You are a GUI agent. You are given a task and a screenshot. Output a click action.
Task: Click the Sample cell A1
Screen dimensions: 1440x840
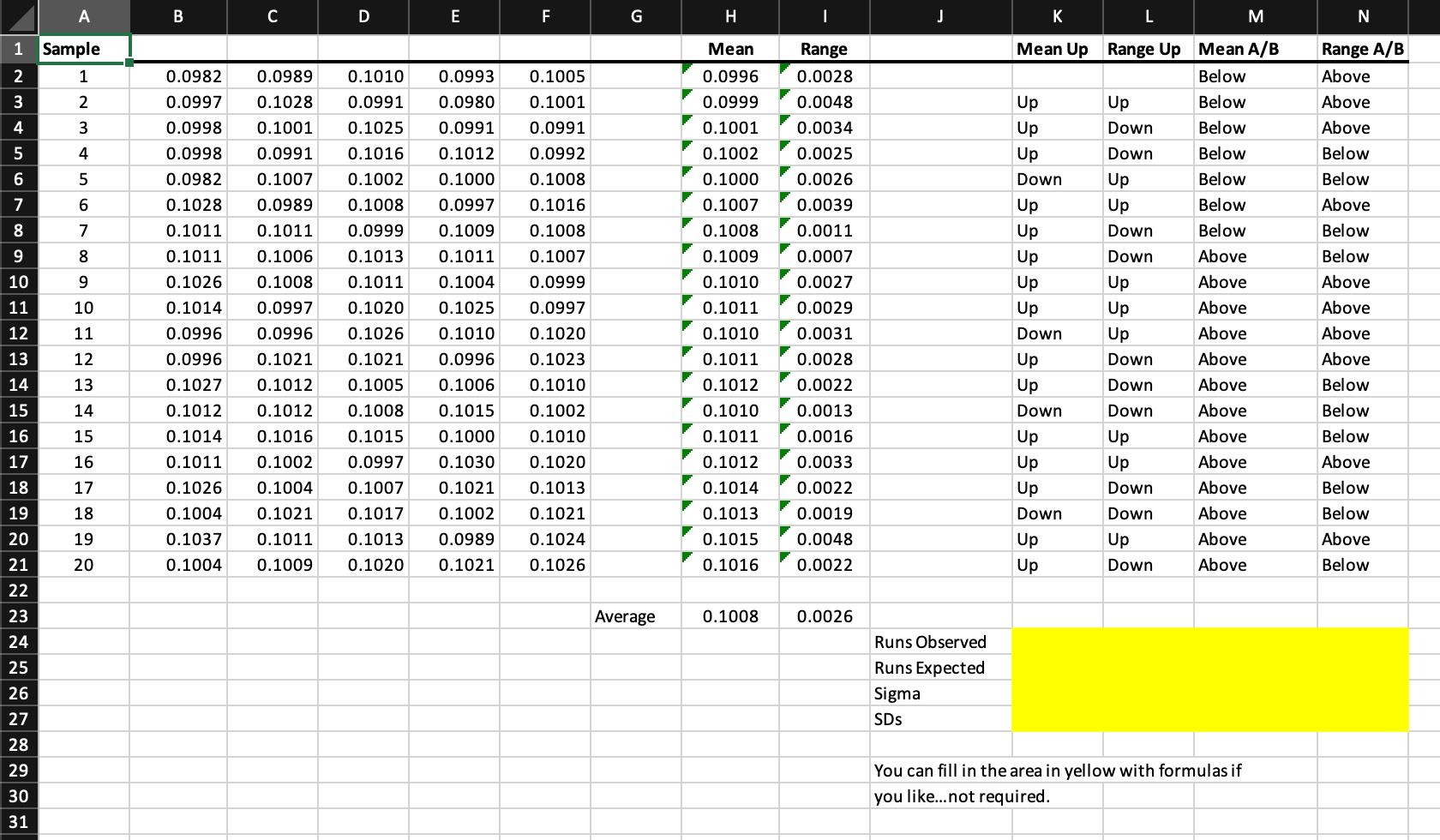point(84,49)
